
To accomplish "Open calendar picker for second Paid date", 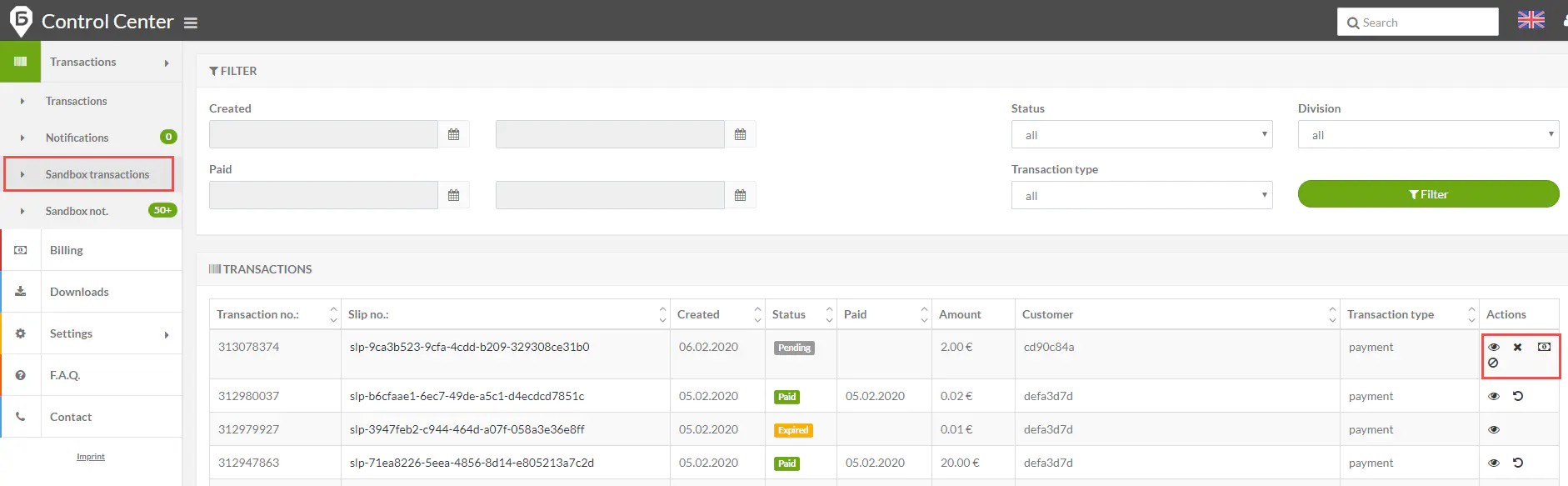I will pos(740,196).
